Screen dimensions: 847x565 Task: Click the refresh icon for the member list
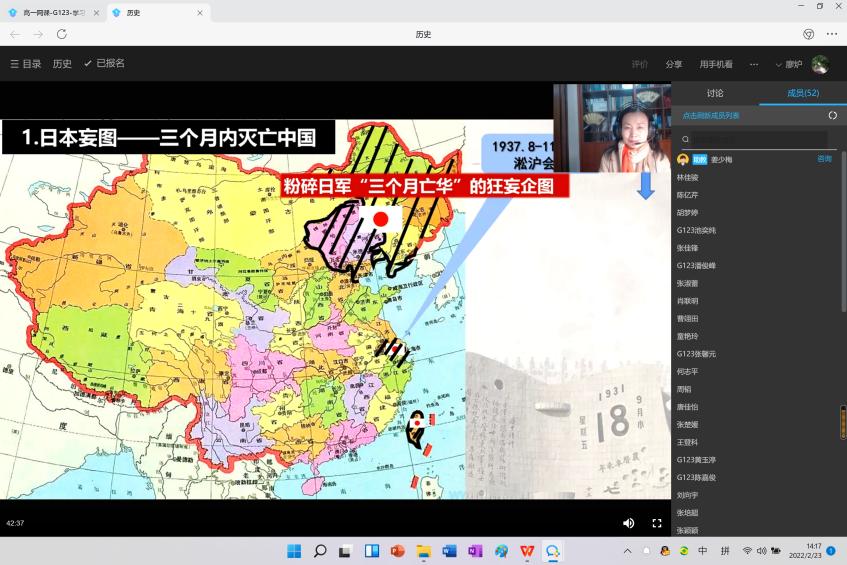(833, 115)
